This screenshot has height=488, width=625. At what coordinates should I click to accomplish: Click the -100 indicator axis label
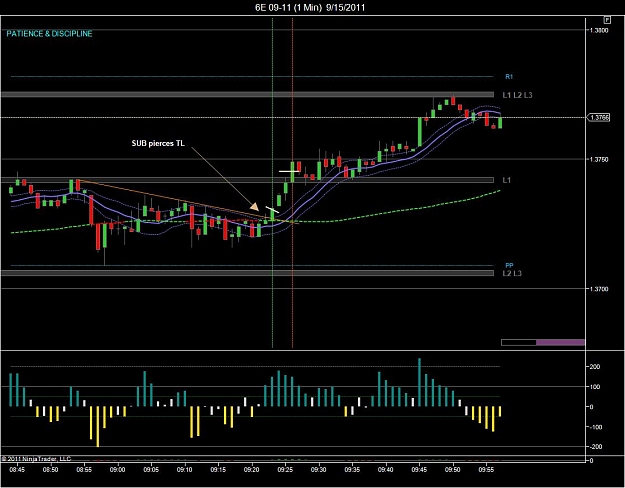point(594,427)
